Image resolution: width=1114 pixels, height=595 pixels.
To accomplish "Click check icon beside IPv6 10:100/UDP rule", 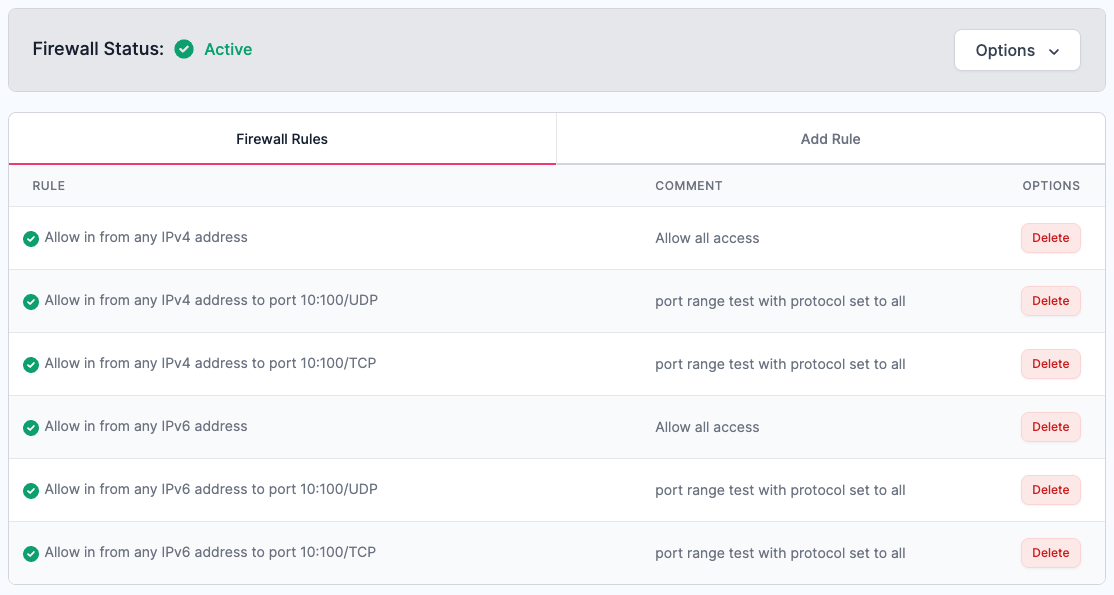I will click(x=31, y=491).
